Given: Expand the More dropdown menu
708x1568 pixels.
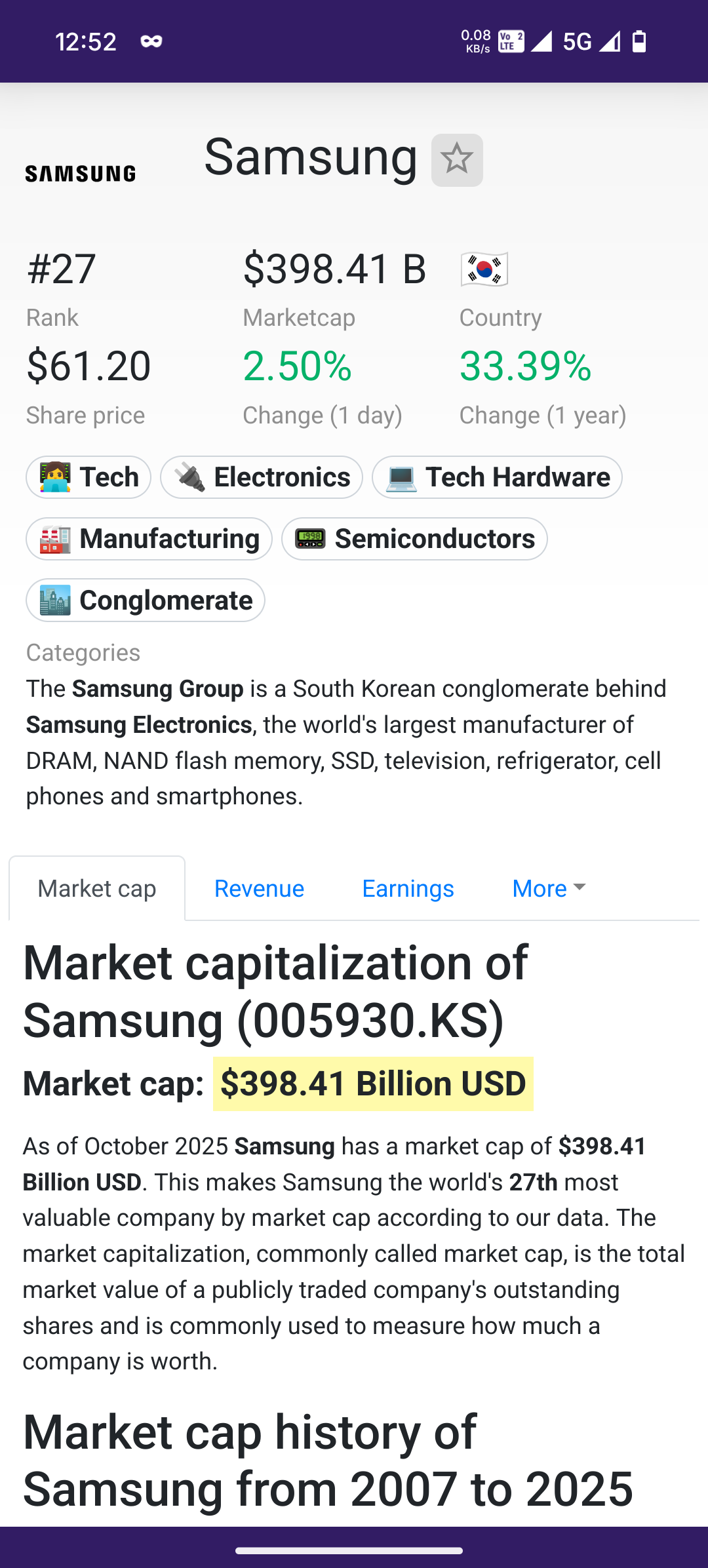Looking at the screenshot, I should (548, 888).
